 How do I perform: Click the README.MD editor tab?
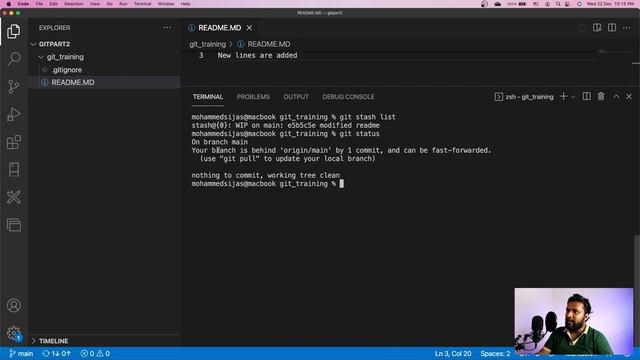(220, 28)
